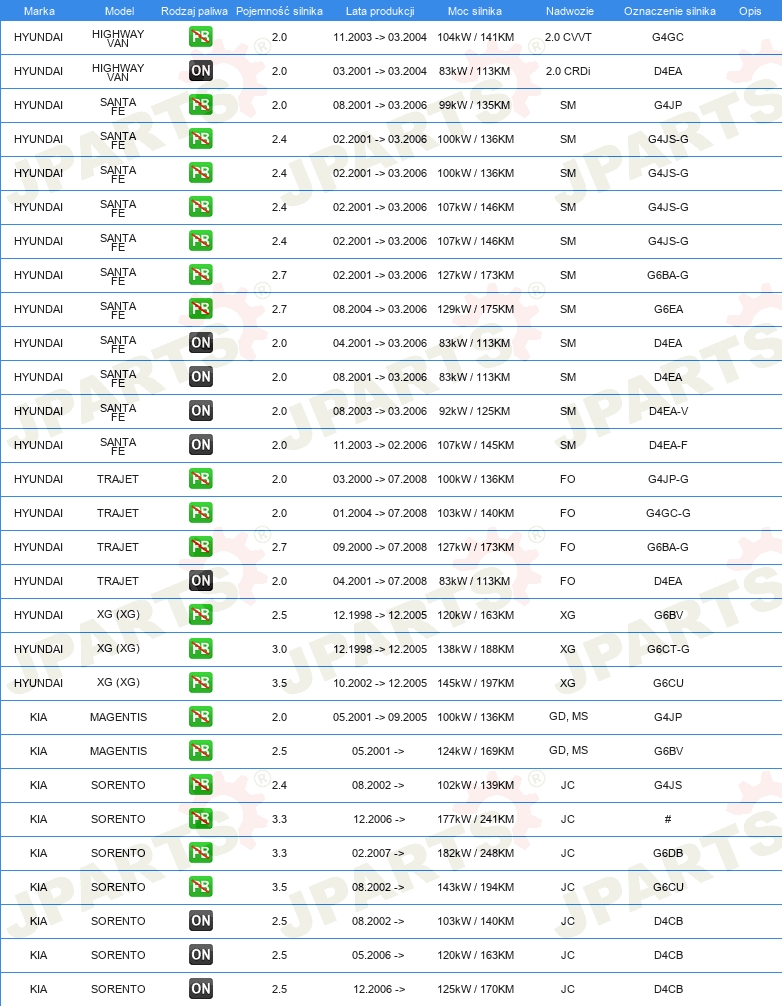Click the '11.2003 -> 02.2006' production years cell
The image size is (782, 1006).
pos(380,445)
